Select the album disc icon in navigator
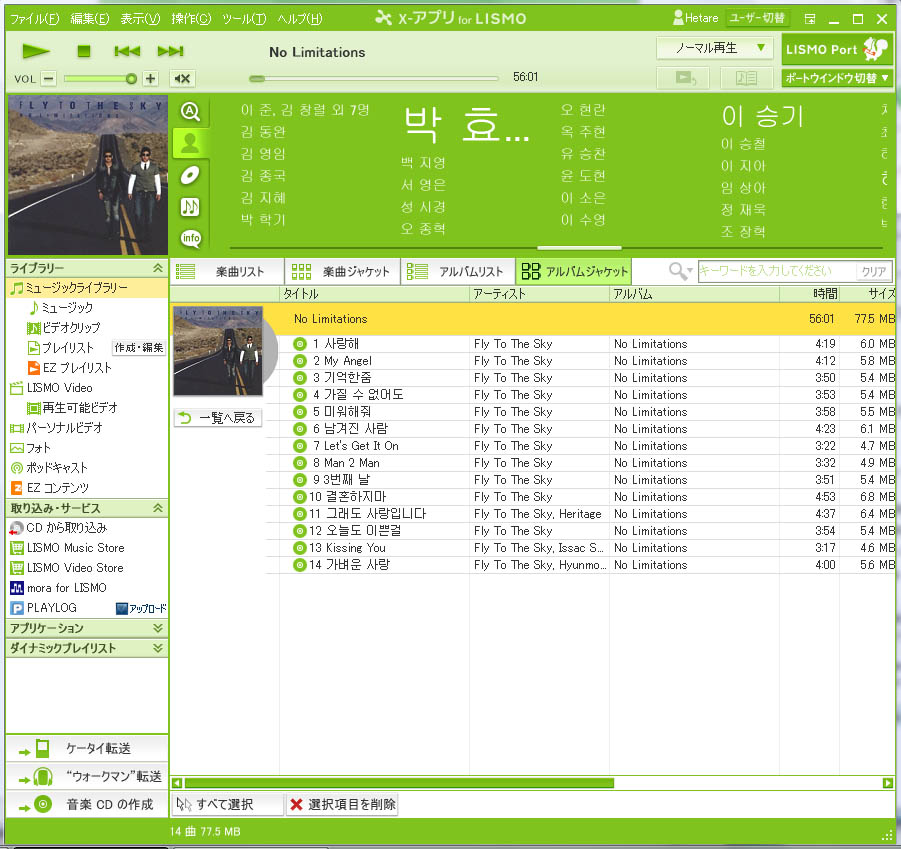 (x=190, y=175)
